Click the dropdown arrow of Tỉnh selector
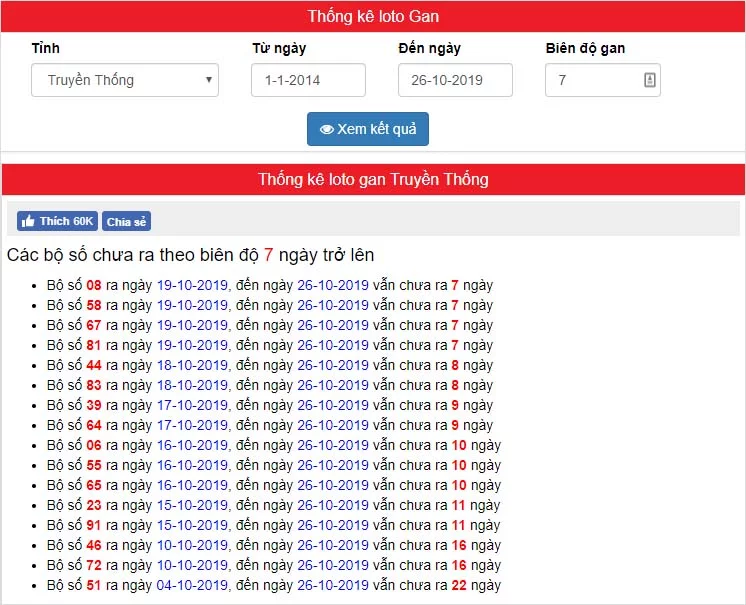Screen dimensions: 746x605 point(208,80)
